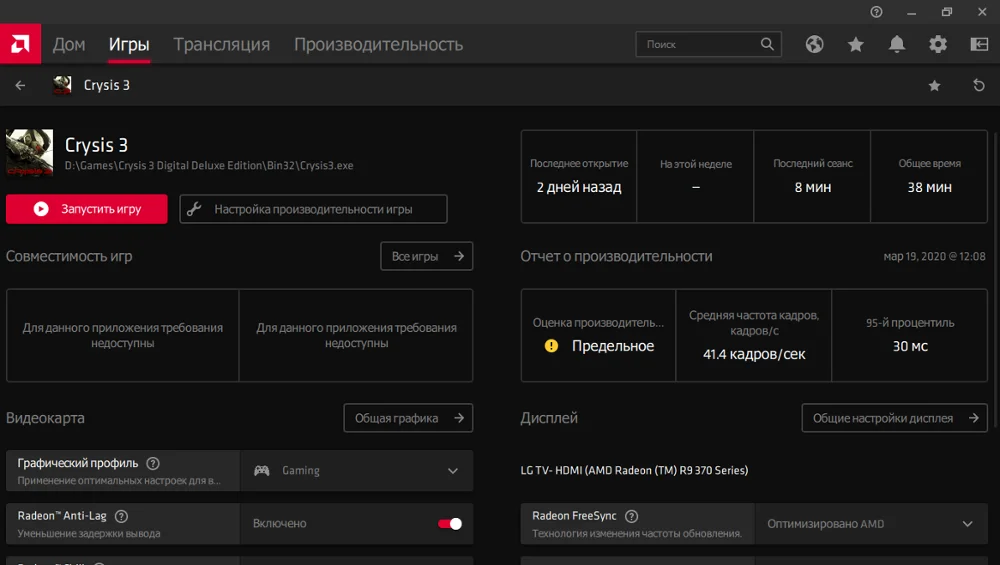Open Общая графика settings
This screenshot has height=565, width=1000.
[408, 418]
